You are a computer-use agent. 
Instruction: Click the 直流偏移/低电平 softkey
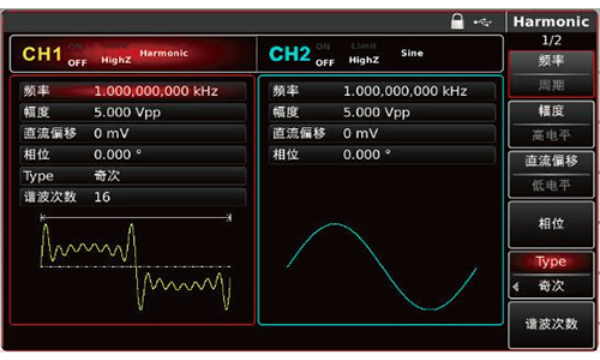(x=551, y=174)
